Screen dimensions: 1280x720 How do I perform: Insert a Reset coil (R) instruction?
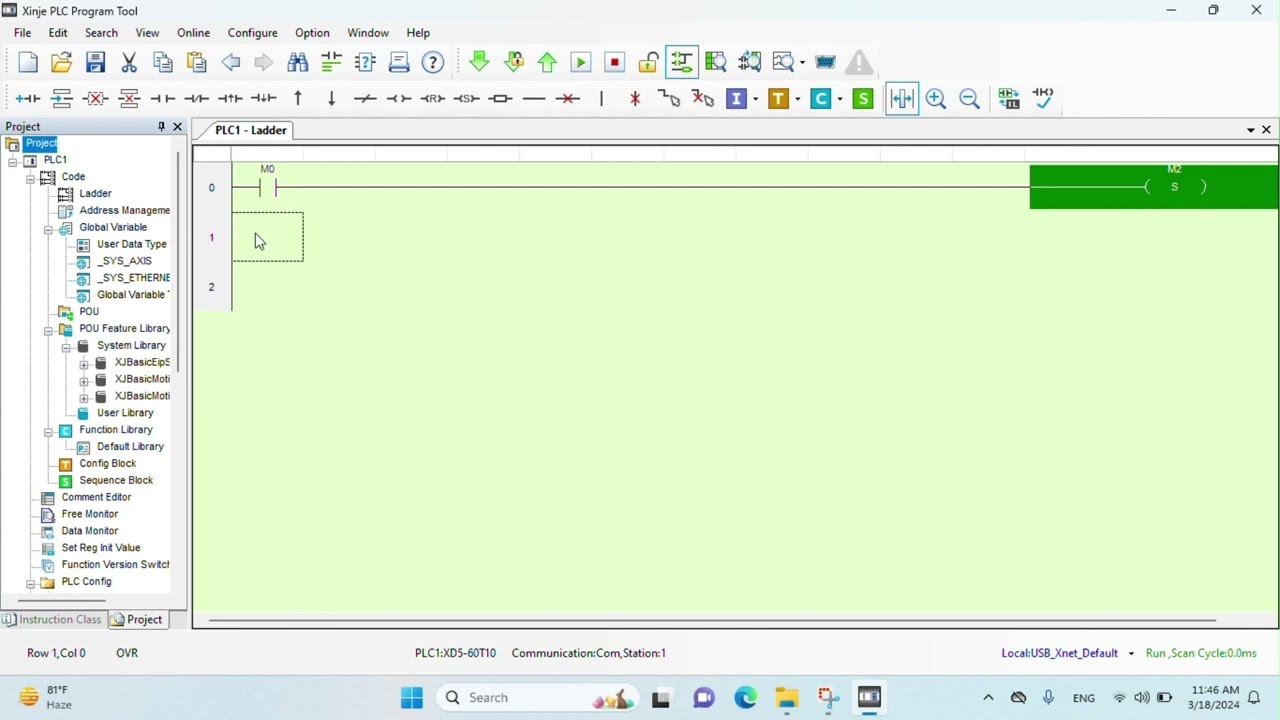click(x=433, y=98)
